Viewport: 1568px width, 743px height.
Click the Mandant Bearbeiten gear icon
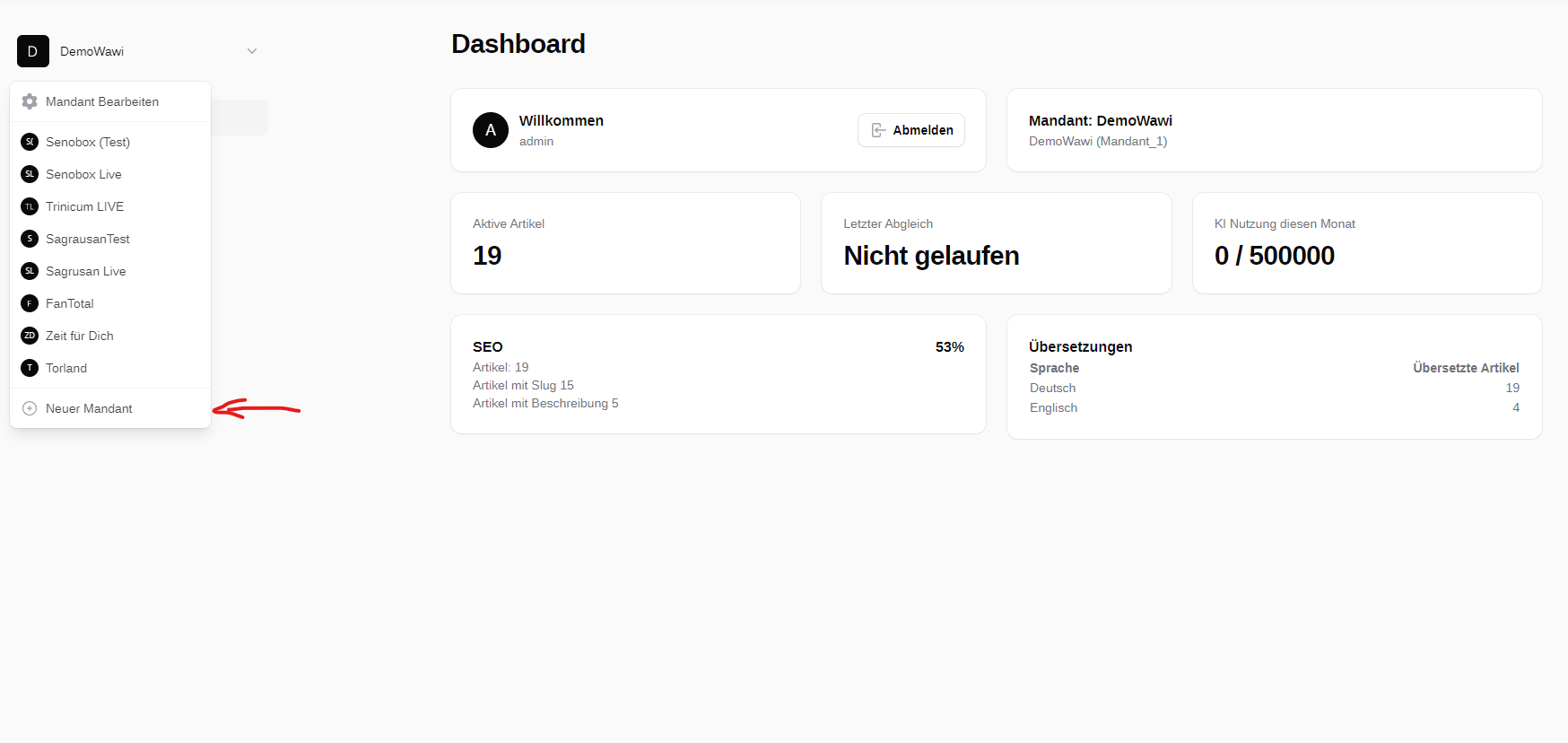coord(30,101)
